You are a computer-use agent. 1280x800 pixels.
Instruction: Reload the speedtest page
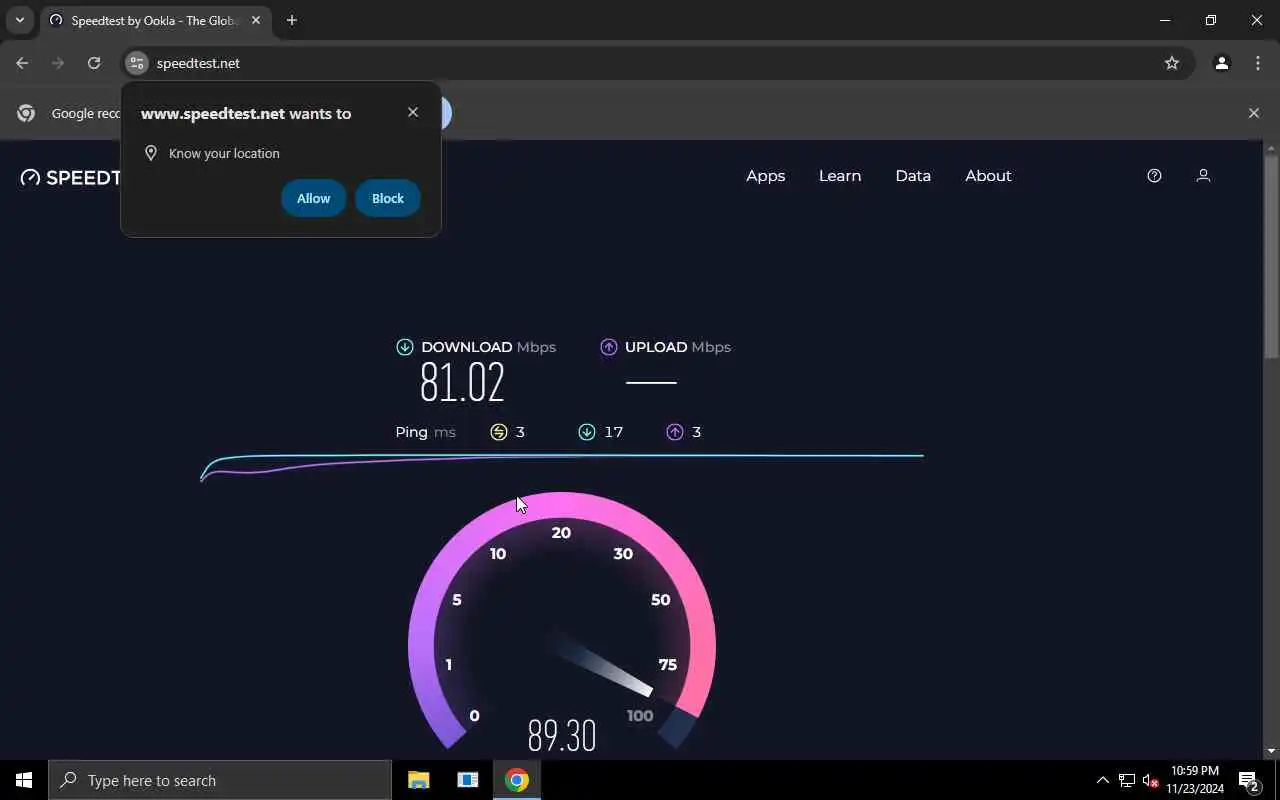tap(94, 63)
